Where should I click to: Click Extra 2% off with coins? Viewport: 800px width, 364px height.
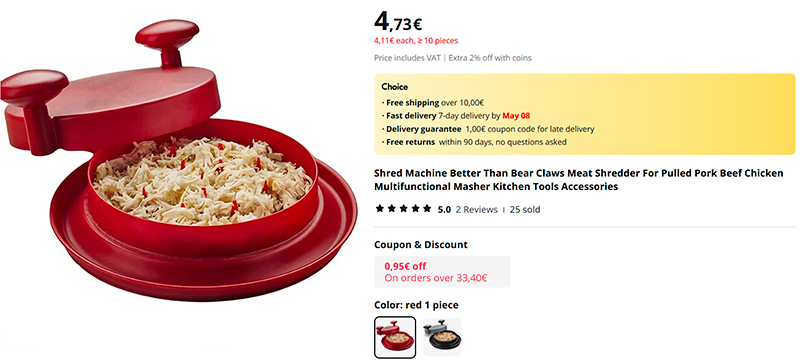coord(490,58)
